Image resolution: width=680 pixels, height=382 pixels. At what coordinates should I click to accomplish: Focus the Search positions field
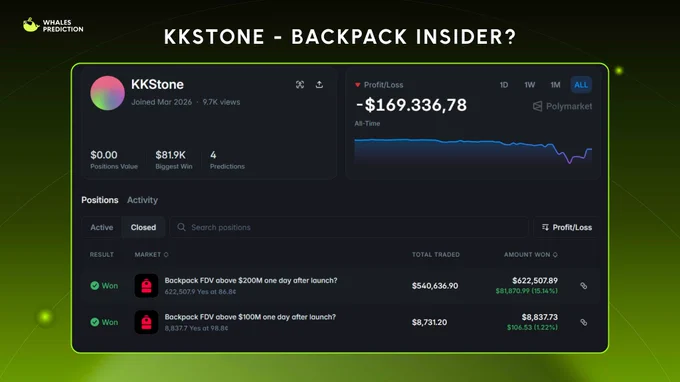(349, 227)
